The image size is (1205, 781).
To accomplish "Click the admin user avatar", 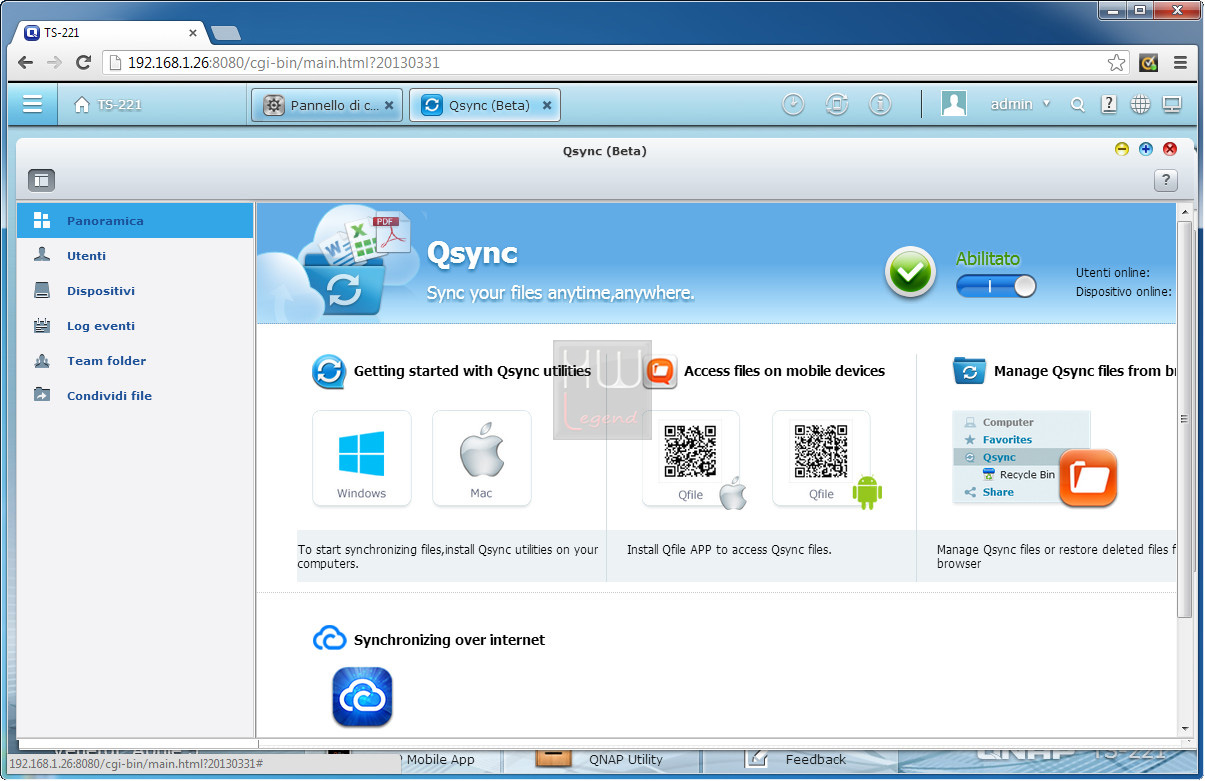I will (x=954, y=104).
